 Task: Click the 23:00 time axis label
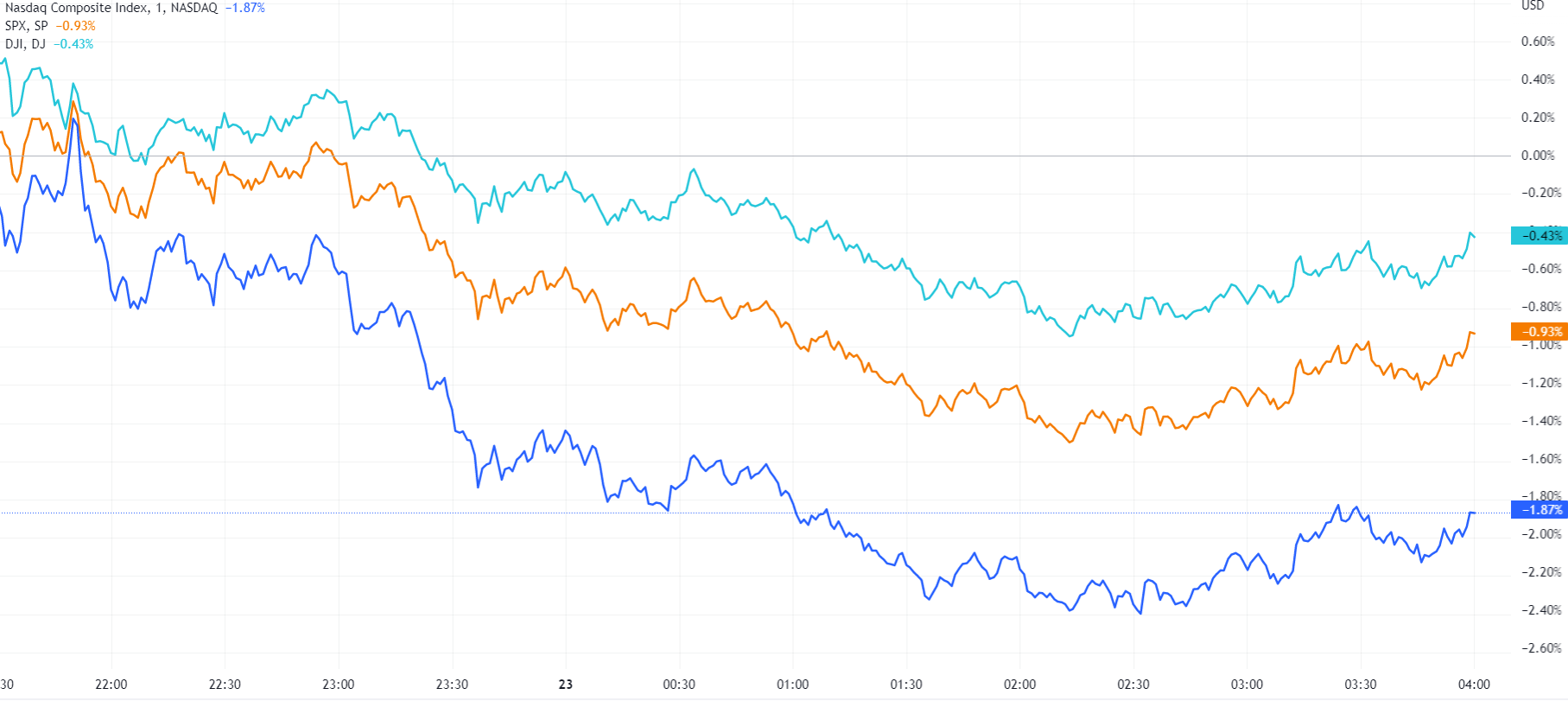[x=339, y=685]
